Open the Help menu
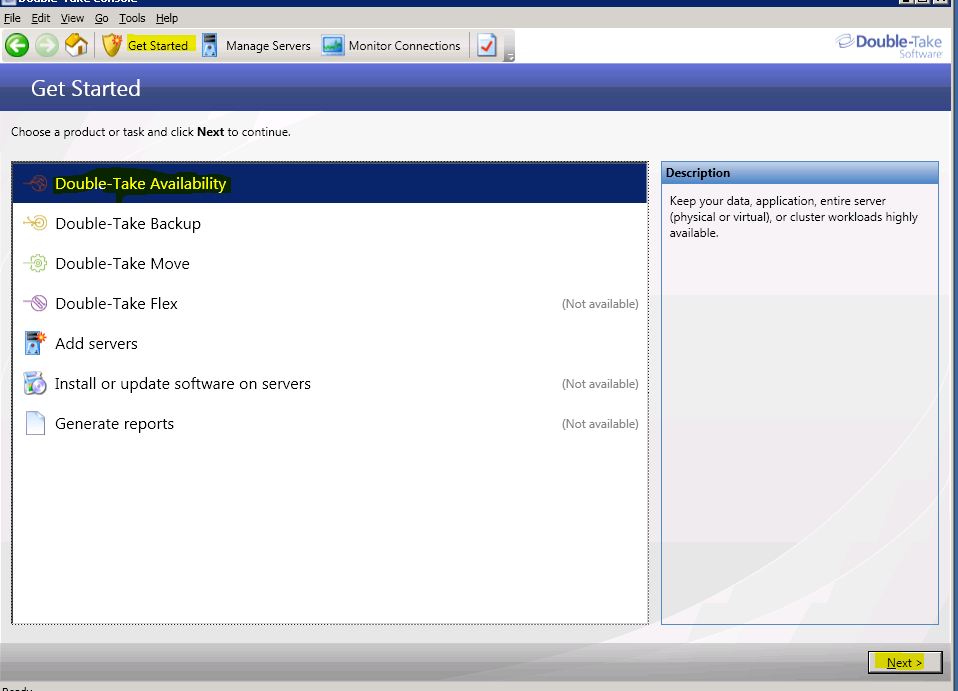Screen dimensions: 958x691 click(167, 18)
